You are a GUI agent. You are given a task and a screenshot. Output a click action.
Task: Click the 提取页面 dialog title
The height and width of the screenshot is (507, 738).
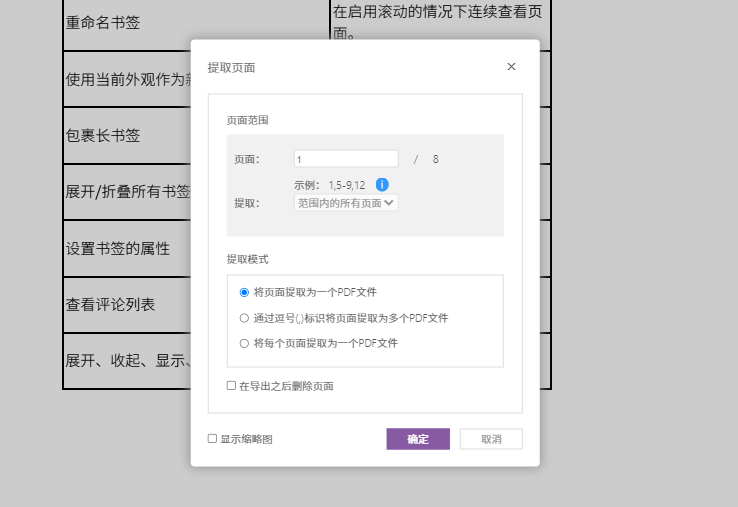[231, 68]
